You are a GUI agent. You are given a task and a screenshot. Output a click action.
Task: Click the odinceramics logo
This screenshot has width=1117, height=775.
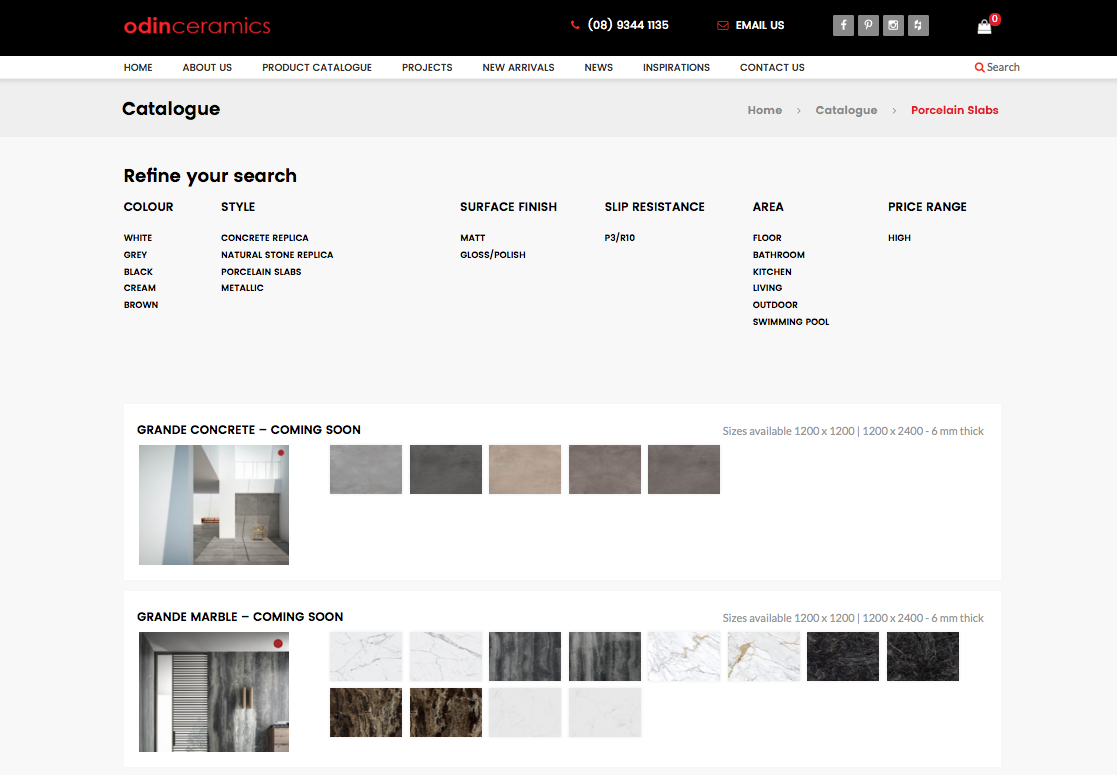[x=197, y=26]
